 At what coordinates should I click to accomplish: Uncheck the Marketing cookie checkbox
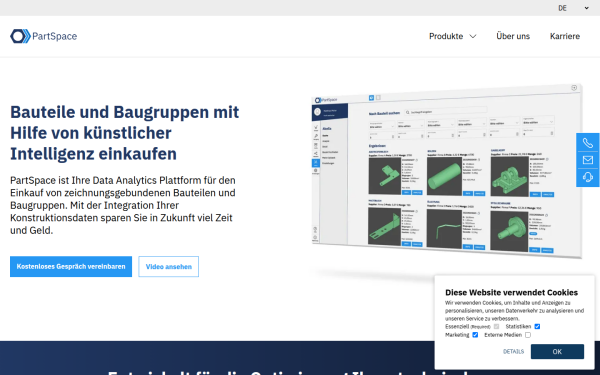tap(475, 335)
